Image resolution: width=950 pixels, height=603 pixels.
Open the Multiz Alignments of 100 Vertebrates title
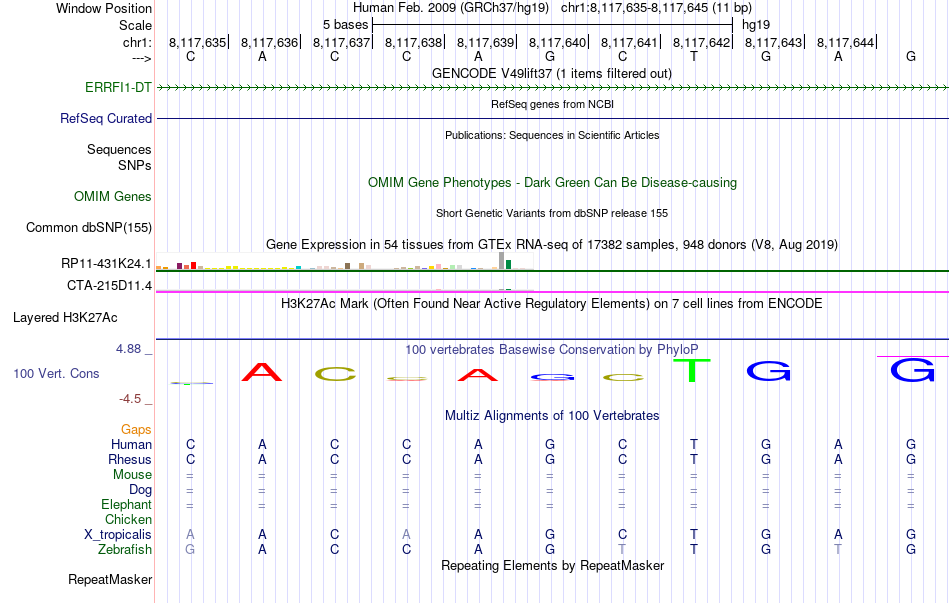(x=552, y=415)
